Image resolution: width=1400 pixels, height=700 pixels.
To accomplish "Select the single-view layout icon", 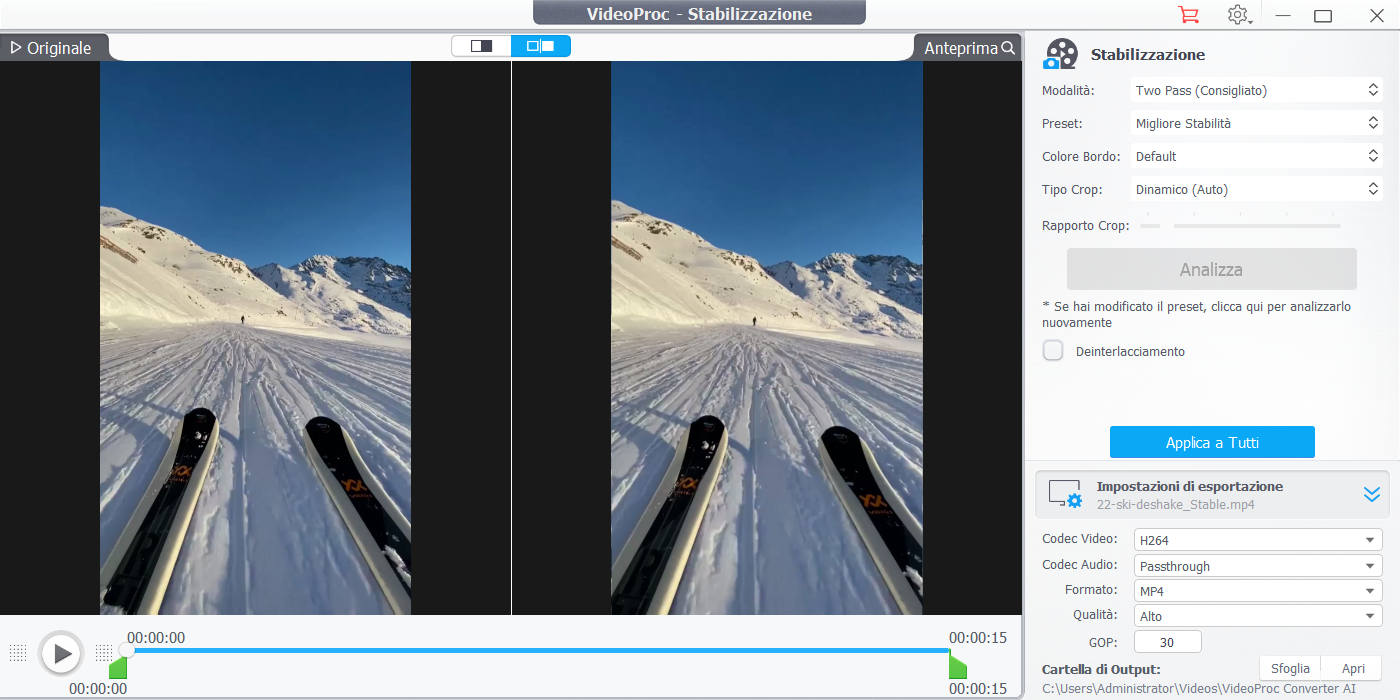I will click(481, 46).
